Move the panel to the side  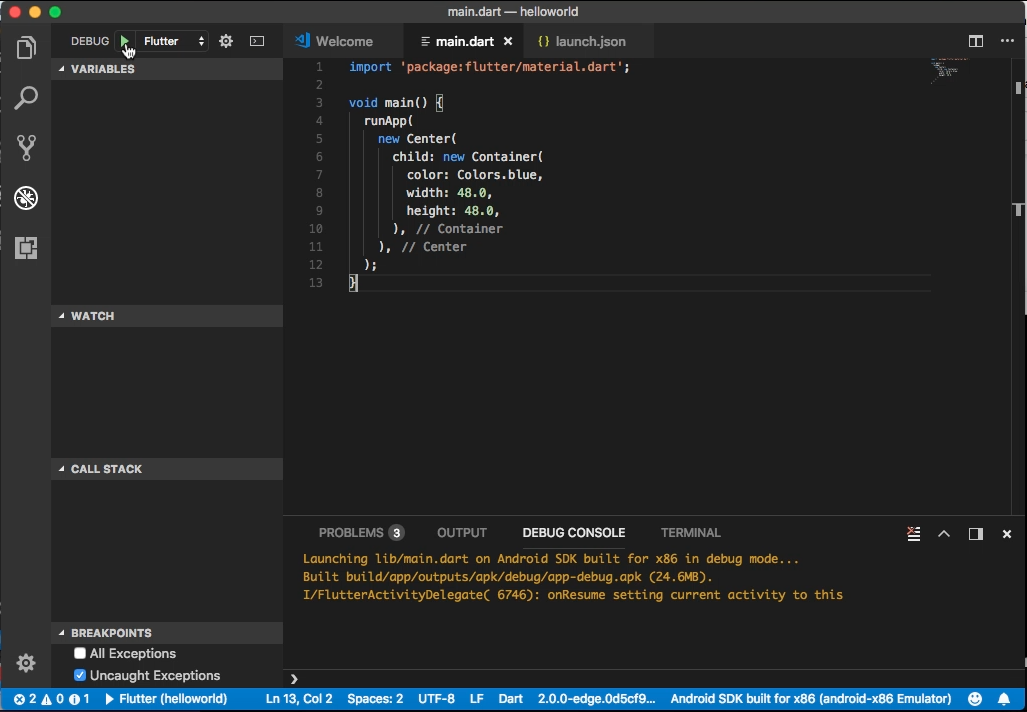coord(976,534)
